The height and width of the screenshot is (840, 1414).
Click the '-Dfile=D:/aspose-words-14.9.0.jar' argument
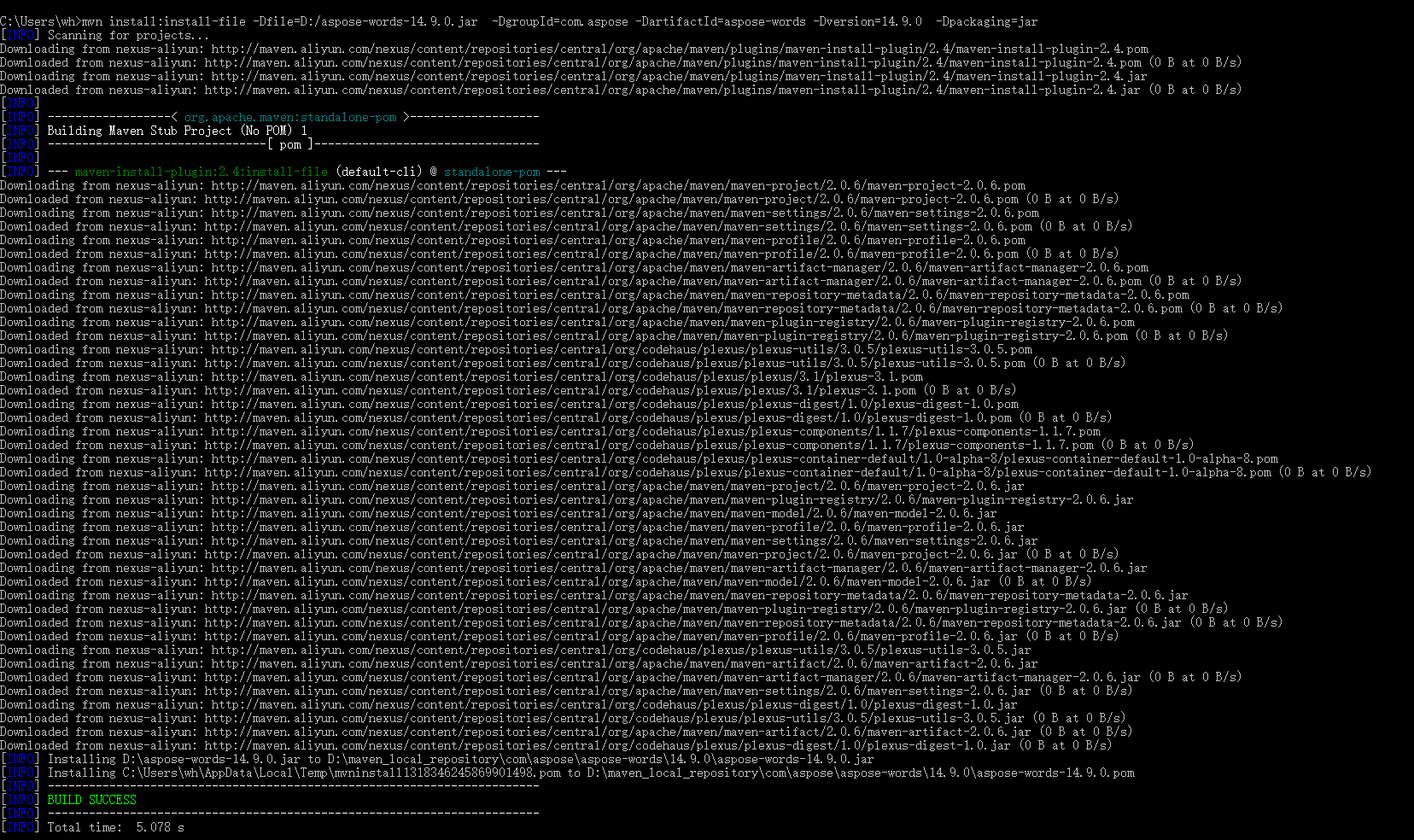(x=365, y=21)
